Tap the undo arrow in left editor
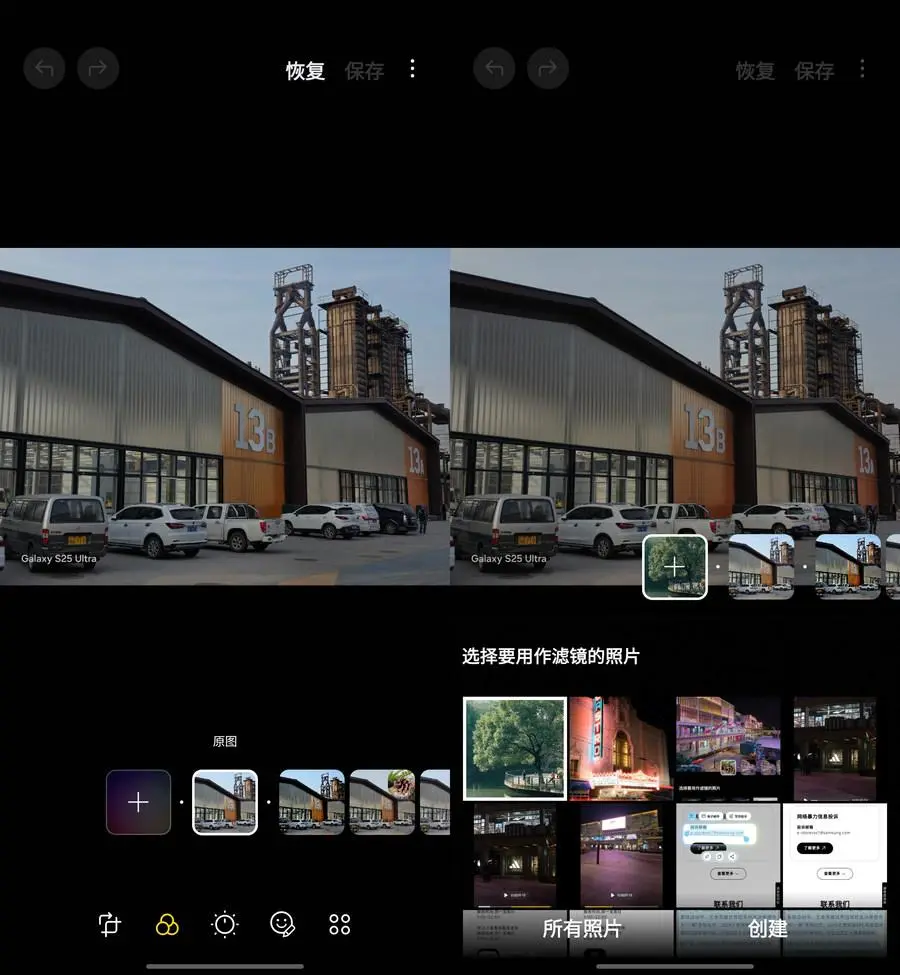Image resolution: width=900 pixels, height=975 pixels. click(44, 68)
